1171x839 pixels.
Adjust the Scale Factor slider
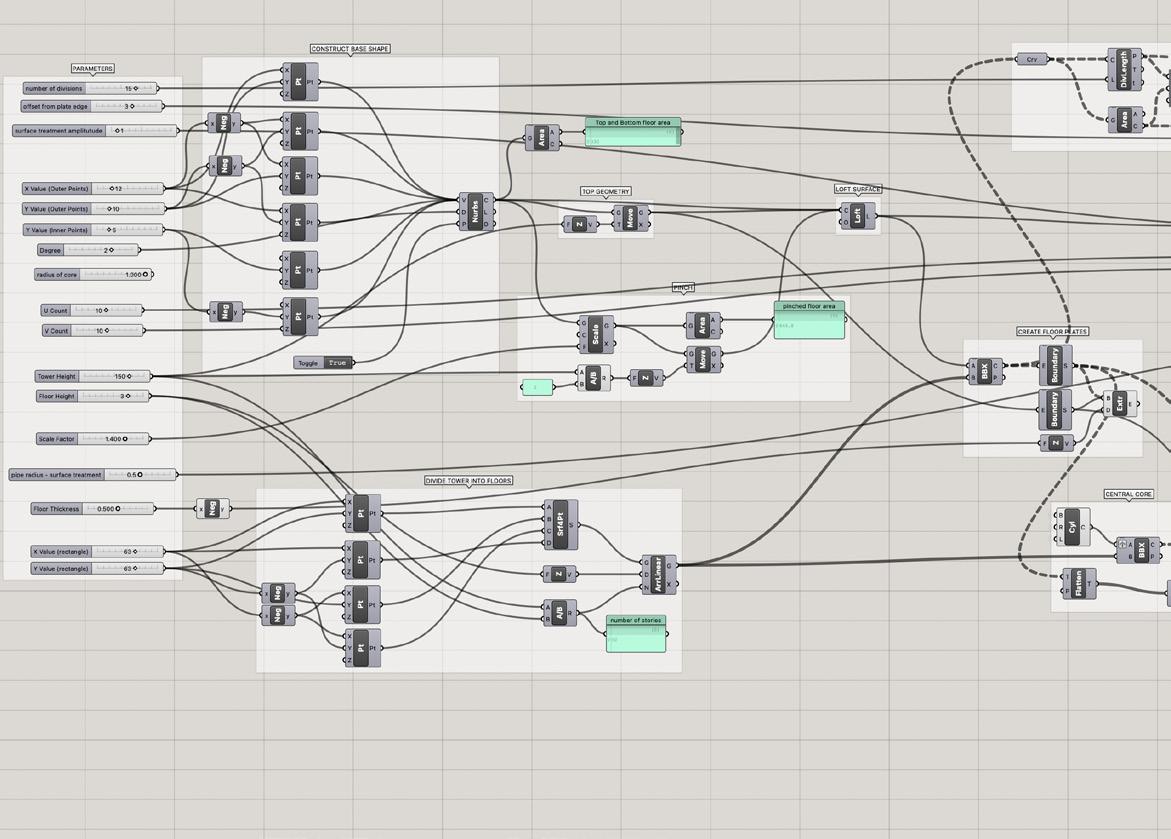tap(93, 439)
